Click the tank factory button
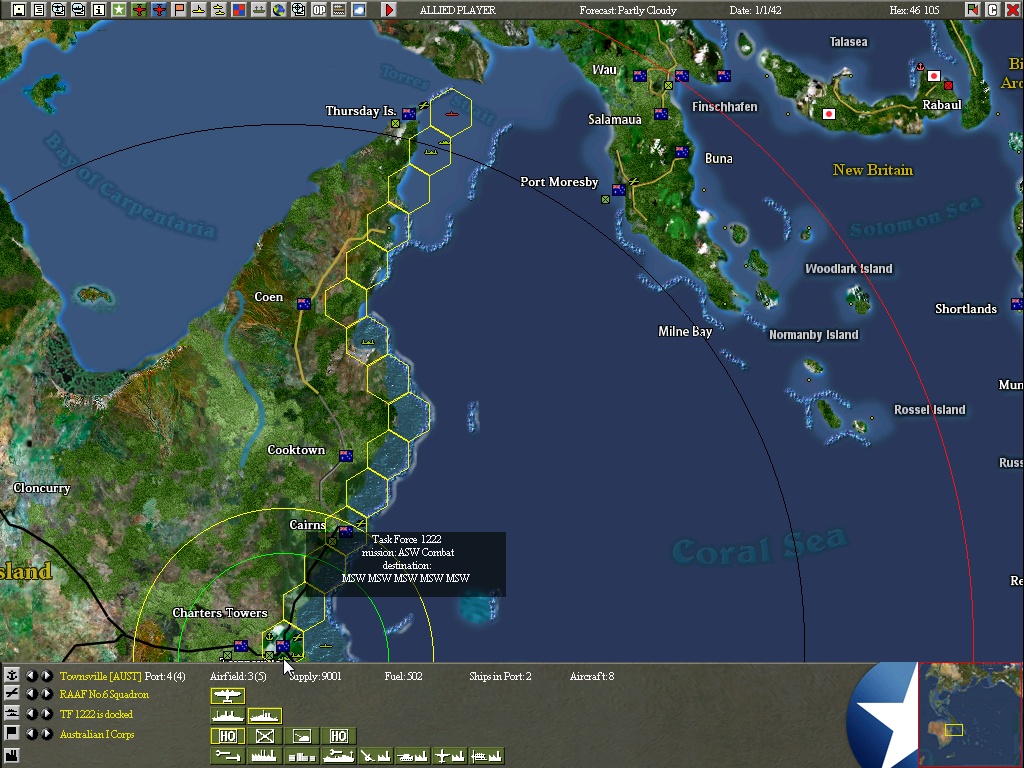 point(413,756)
